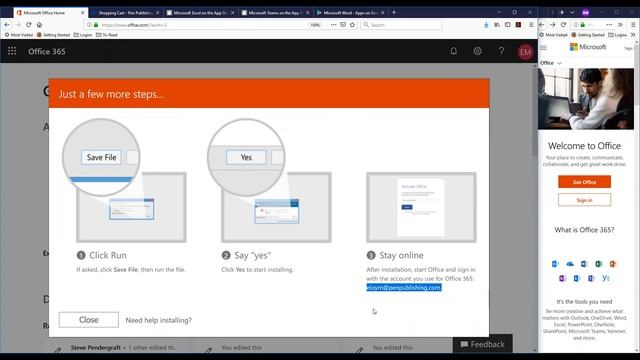Image resolution: width=640 pixels, height=360 pixels.
Task: Show the sidebars icon in main browser toolbar
Action: [x=507, y=25]
